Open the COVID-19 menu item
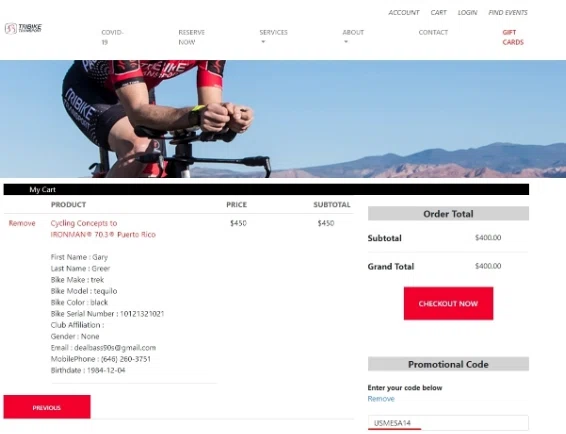The width and height of the screenshot is (566, 434). coord(112,37)
